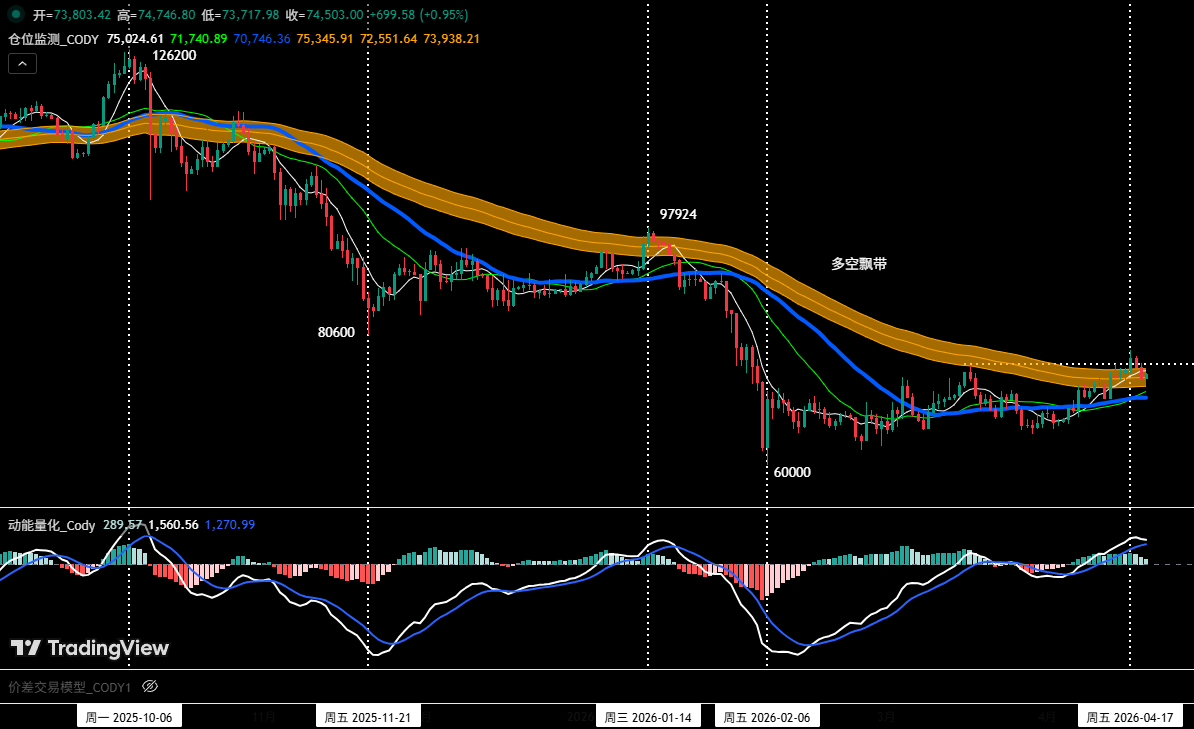Screen dimensions: 1194x729
Task: Click the 周三 2026-01-14 date marker
Action: point(649,715)
